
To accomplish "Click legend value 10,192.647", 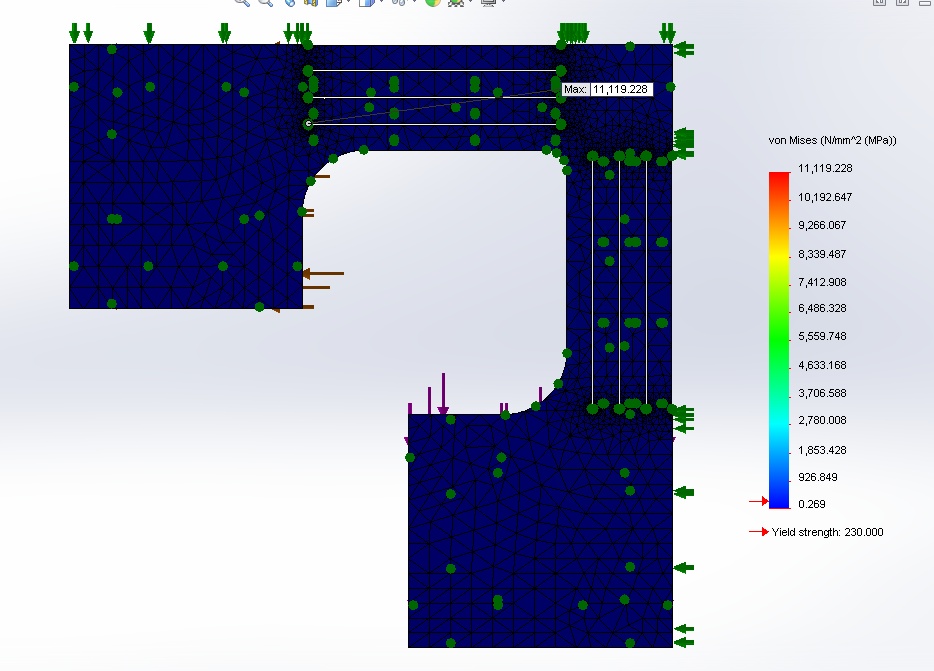I will (825, 197).
